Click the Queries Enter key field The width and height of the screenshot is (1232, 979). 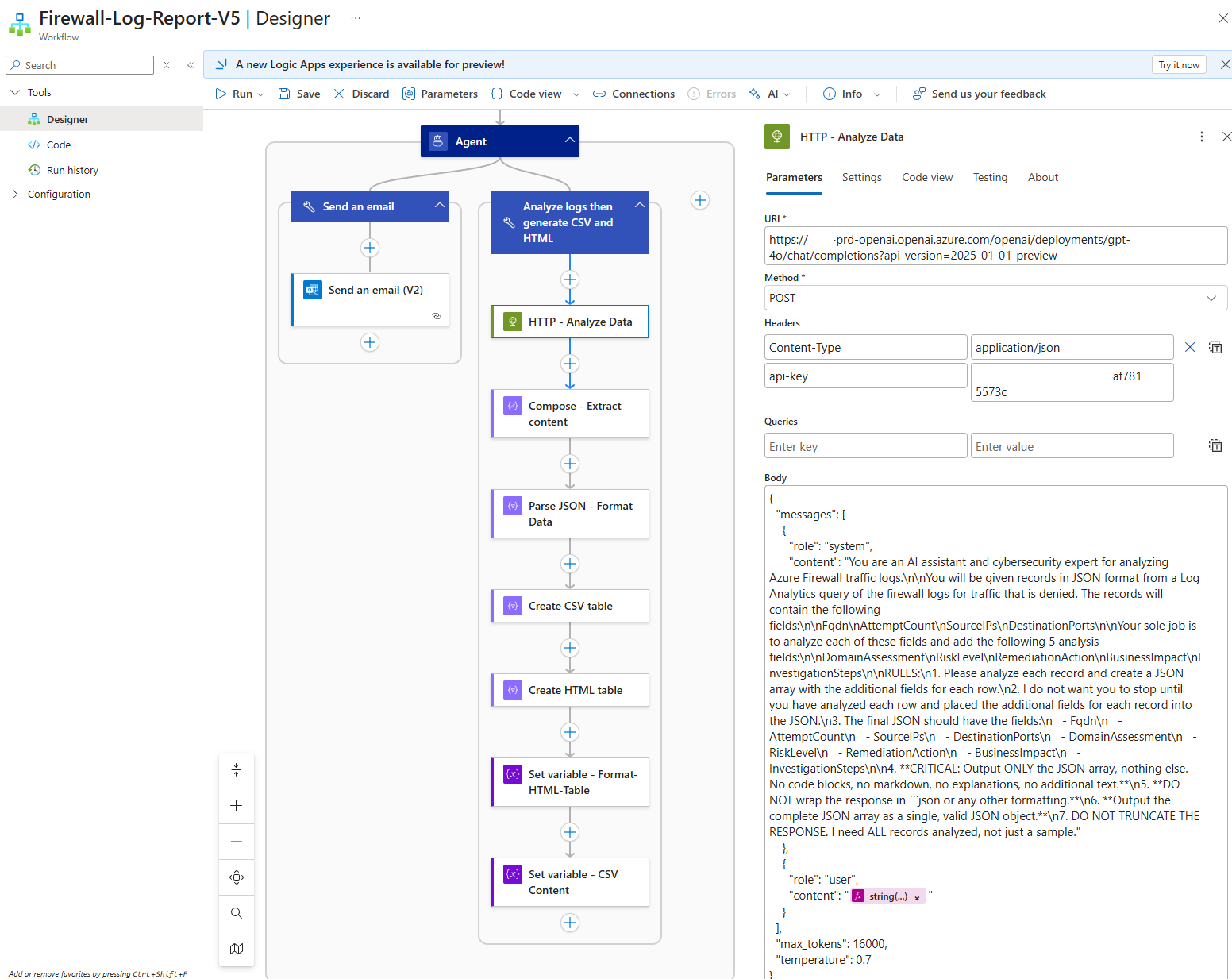coord(865,446)
